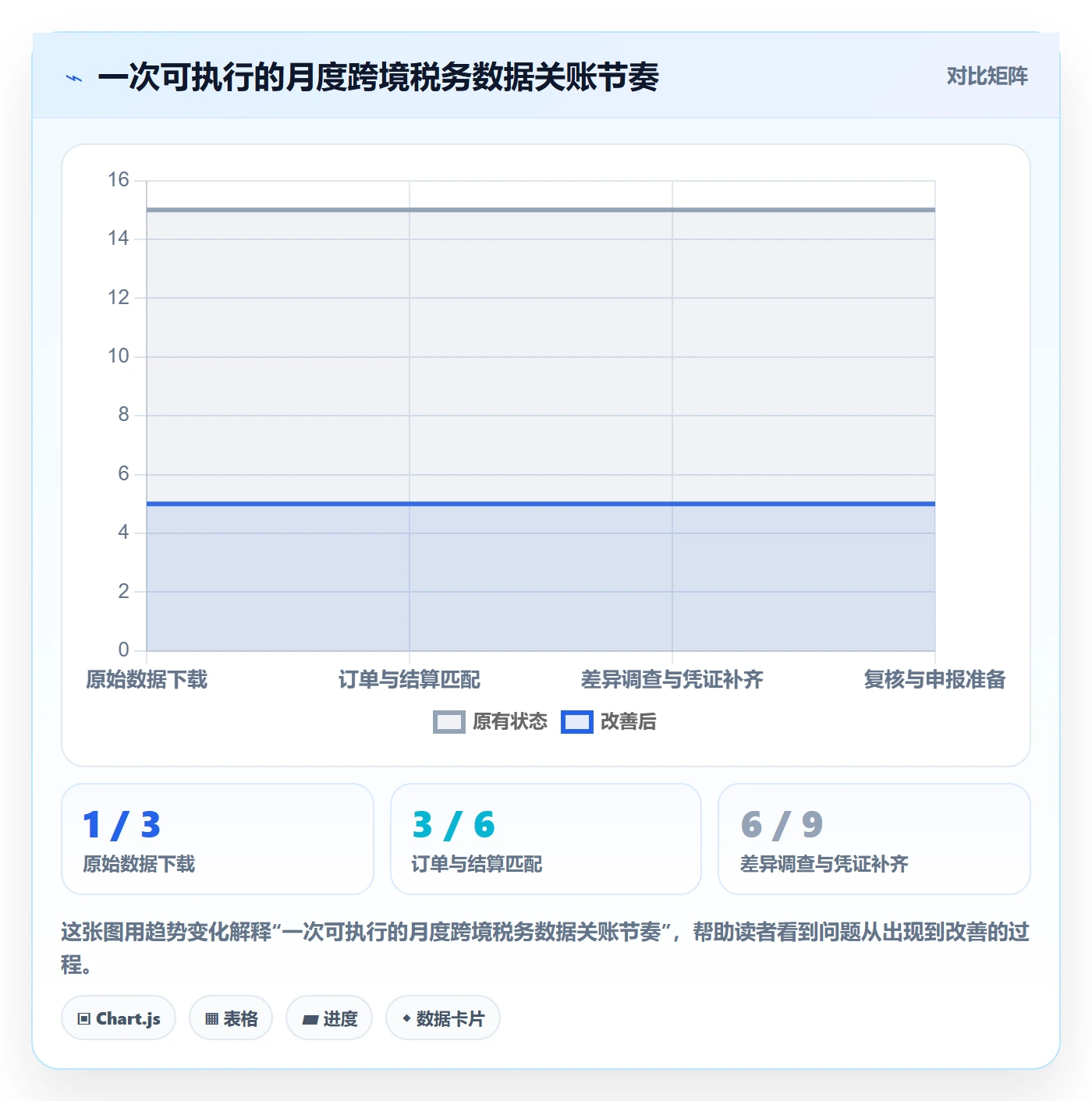
Task: Click the bar icon in 进度 tag
Action: coord(310,1019)
